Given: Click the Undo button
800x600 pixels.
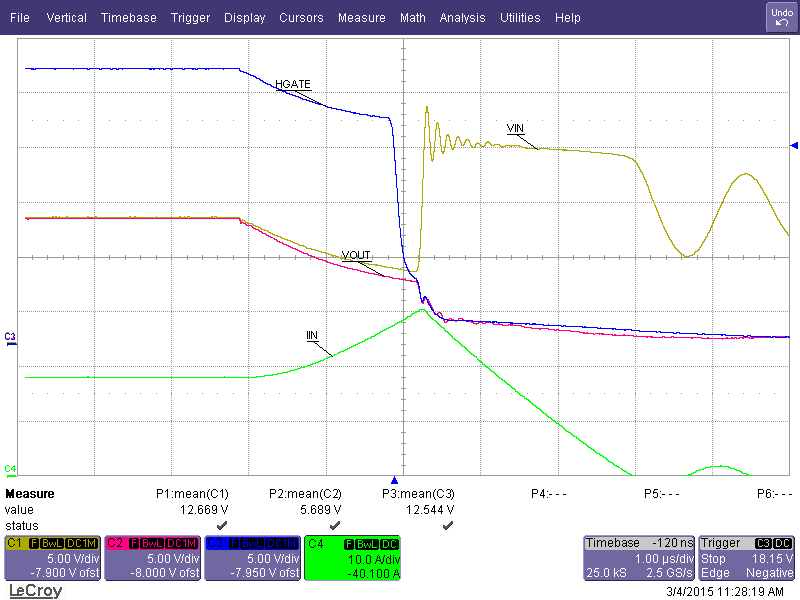Looking at the screenshot, I should [x=781, y=17].
